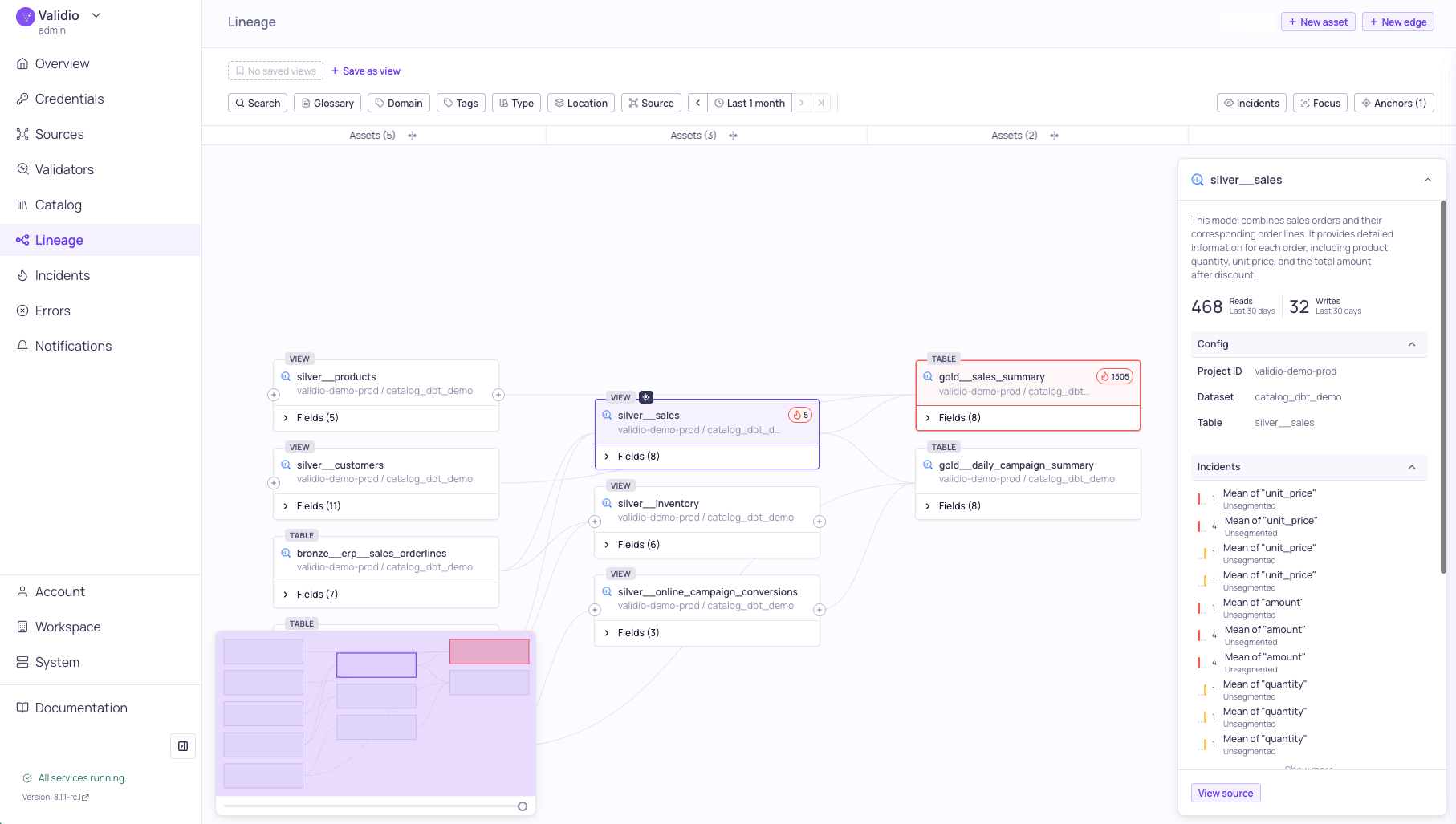
Task: Click View source button
Action: 1226,793
